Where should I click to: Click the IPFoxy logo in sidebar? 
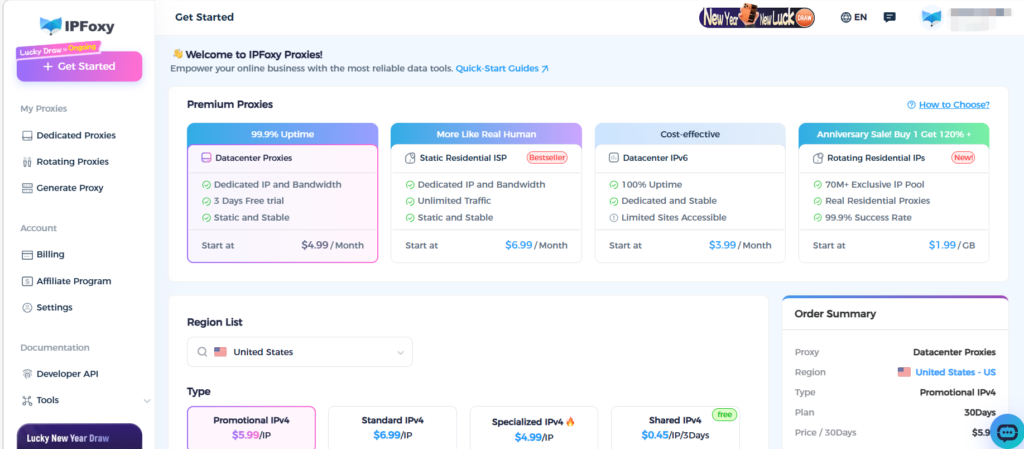click(78, 27)
